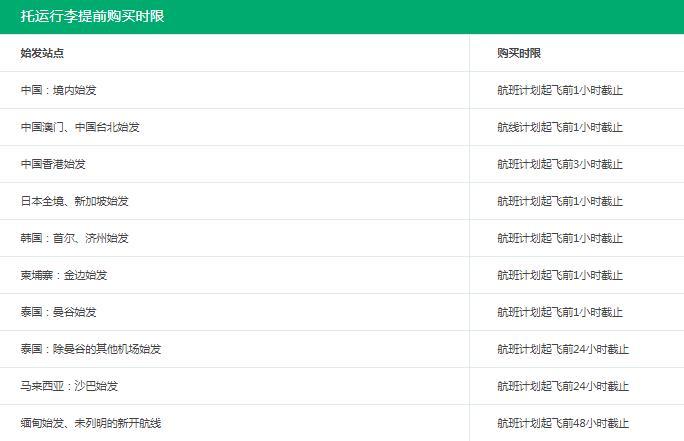This screenshot has width=684, height=441.
Task: Click the 48小时截止 limit in last row
Action: point(563,423)
